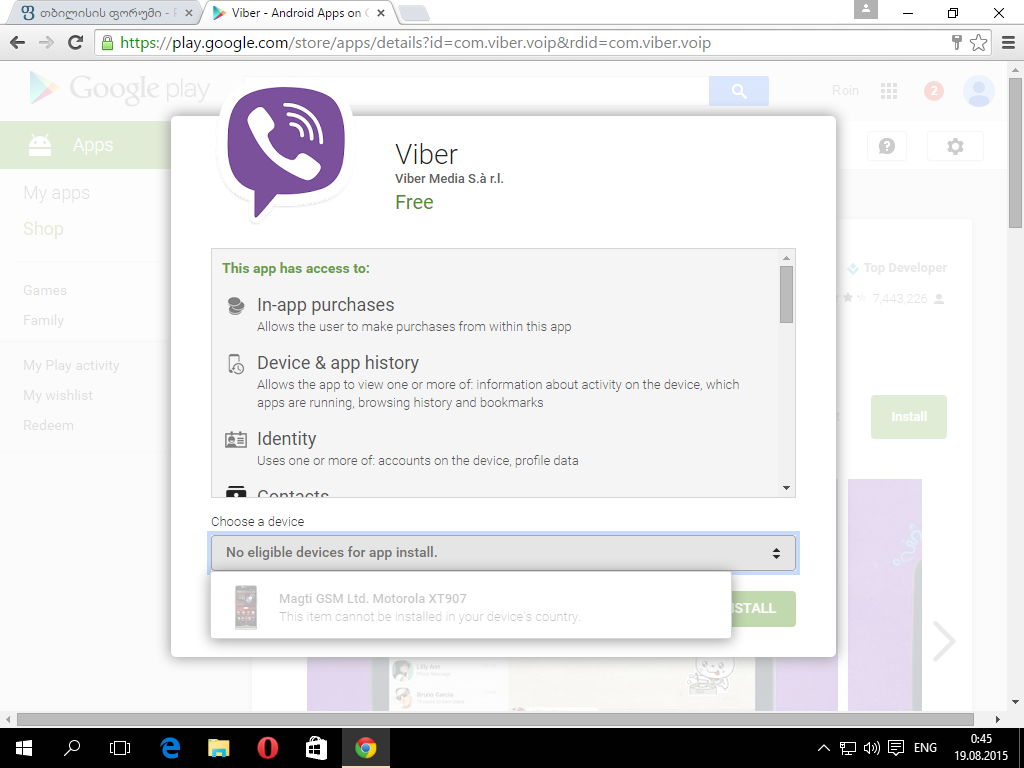
Task: Click the Viber app logo
Action: (286, 152)
